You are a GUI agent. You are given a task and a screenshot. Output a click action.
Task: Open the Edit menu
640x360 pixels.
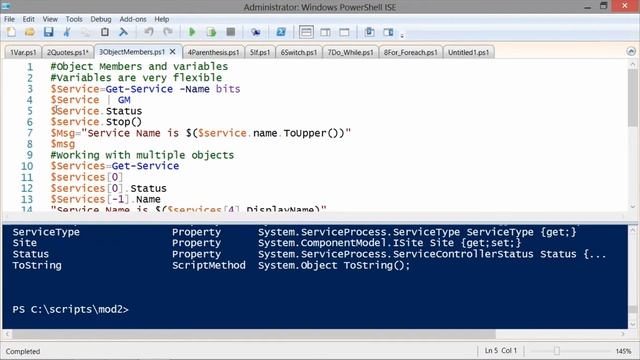click(x=29, y=19)
